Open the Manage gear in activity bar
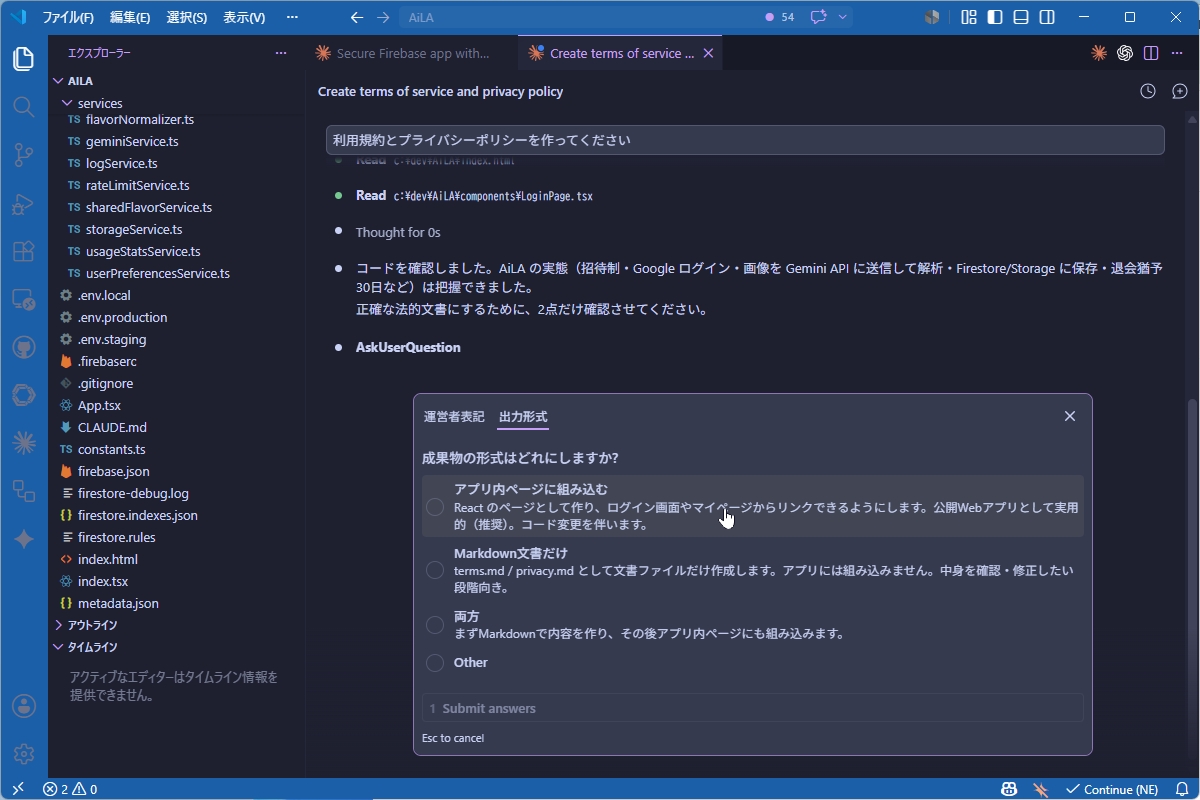1200x800 pixels. click(x=23, y=754)
